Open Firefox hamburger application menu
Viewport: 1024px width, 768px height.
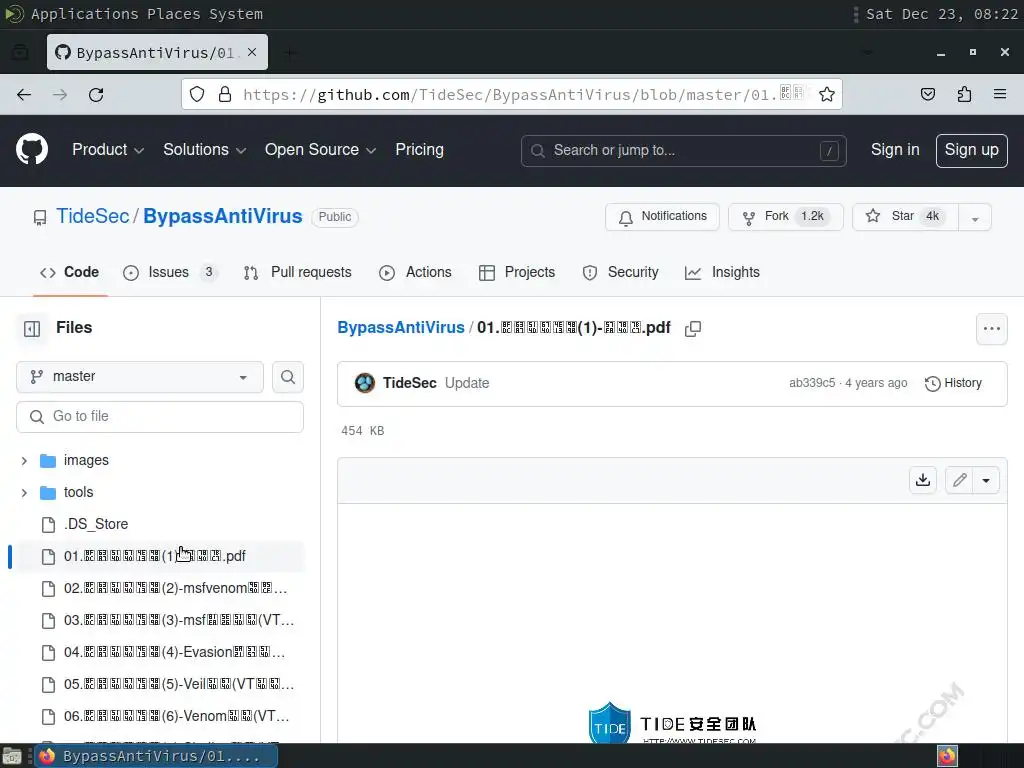coord(1000,95)
